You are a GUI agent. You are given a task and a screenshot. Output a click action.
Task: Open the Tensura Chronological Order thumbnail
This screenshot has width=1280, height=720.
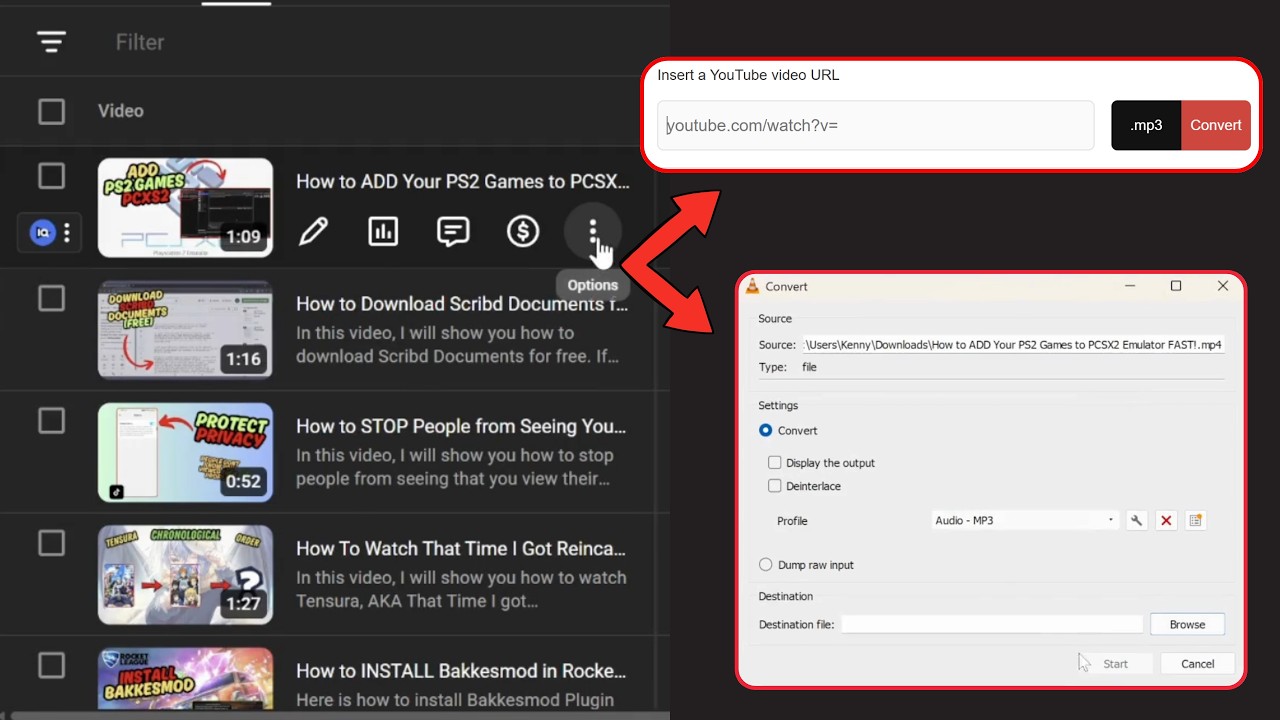[x=185, y=575]
